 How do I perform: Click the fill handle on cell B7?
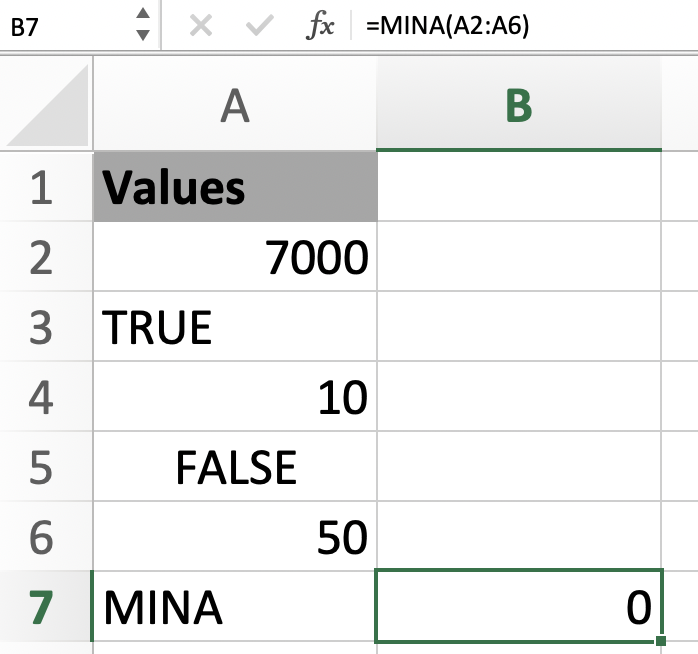click(660, 641)
